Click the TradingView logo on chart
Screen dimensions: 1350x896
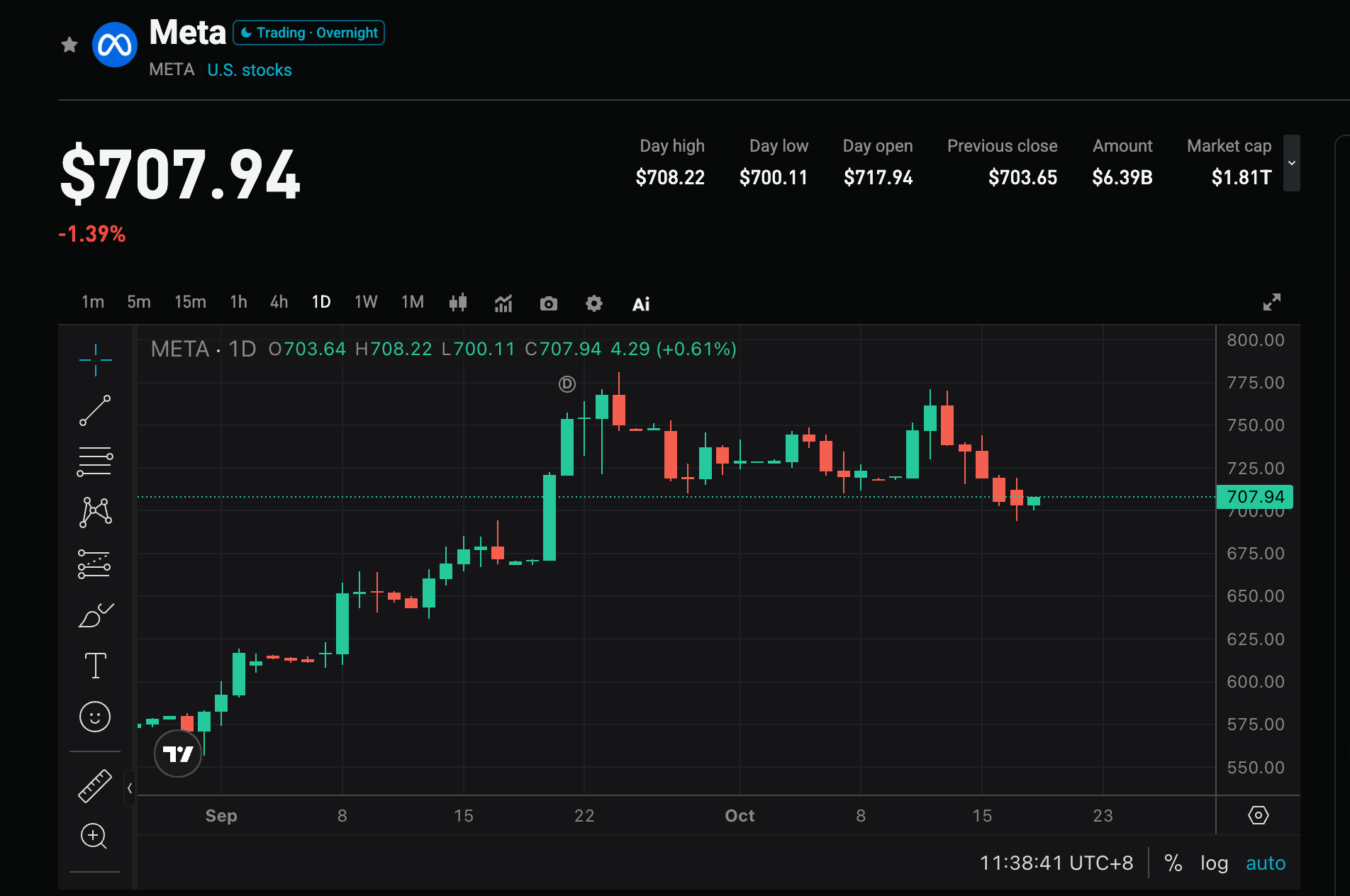178,754
